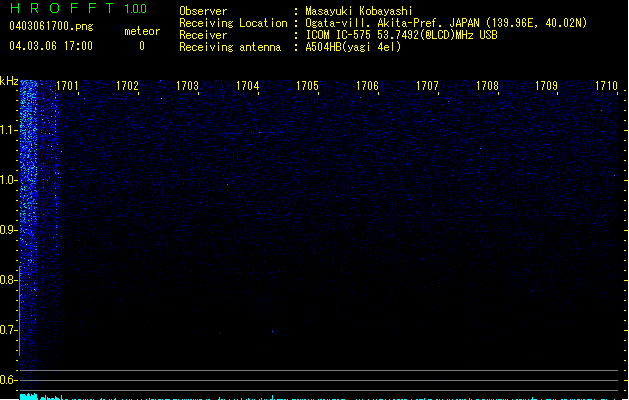Click the 0.7 kHz axis label
Screen dimensions: 629x400
click(x=8, y=330)
